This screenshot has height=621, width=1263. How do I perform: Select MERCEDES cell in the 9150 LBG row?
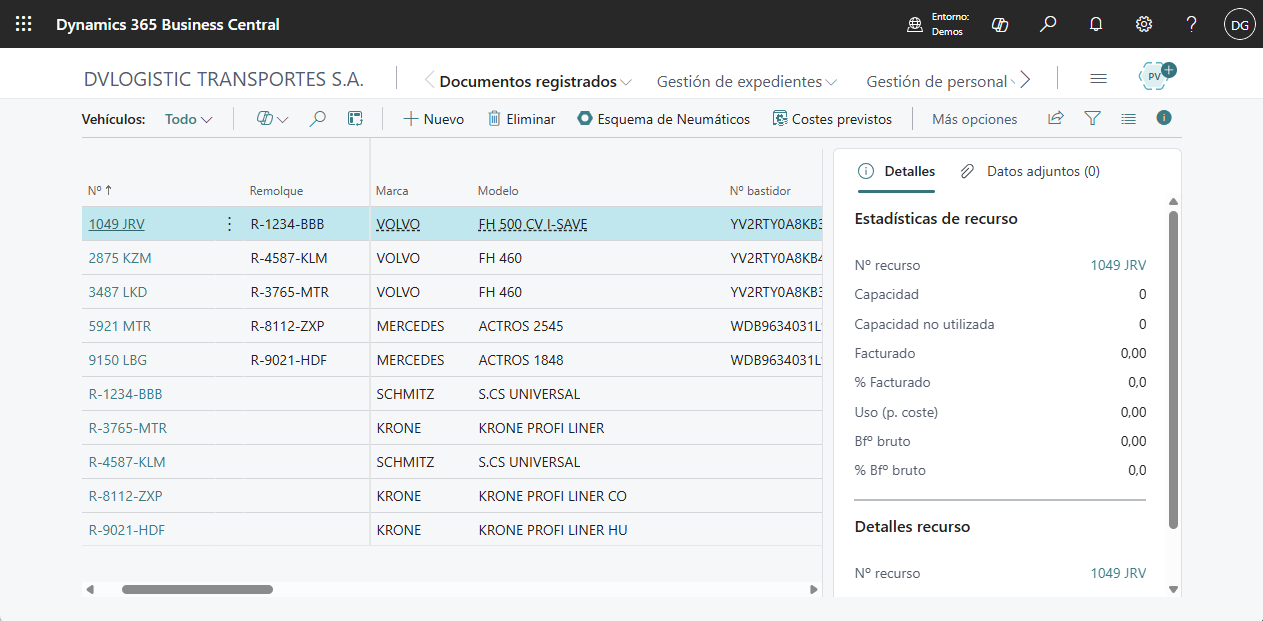(x=410, y=360)
